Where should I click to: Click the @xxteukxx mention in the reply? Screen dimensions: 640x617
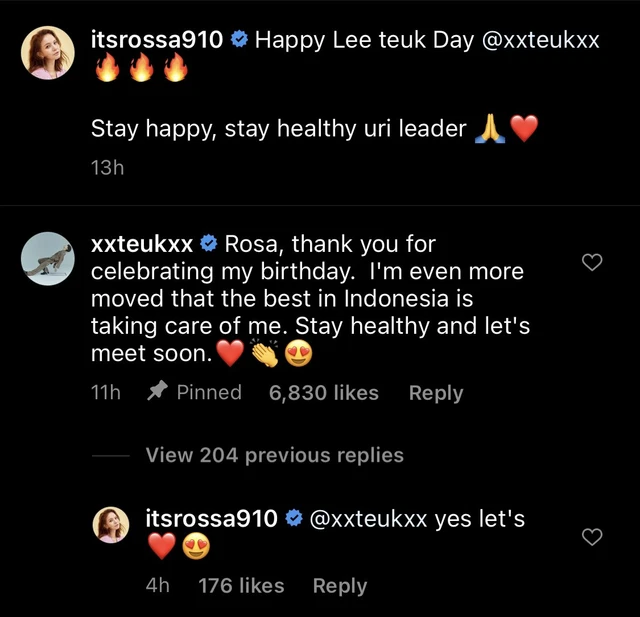(368, 519)
